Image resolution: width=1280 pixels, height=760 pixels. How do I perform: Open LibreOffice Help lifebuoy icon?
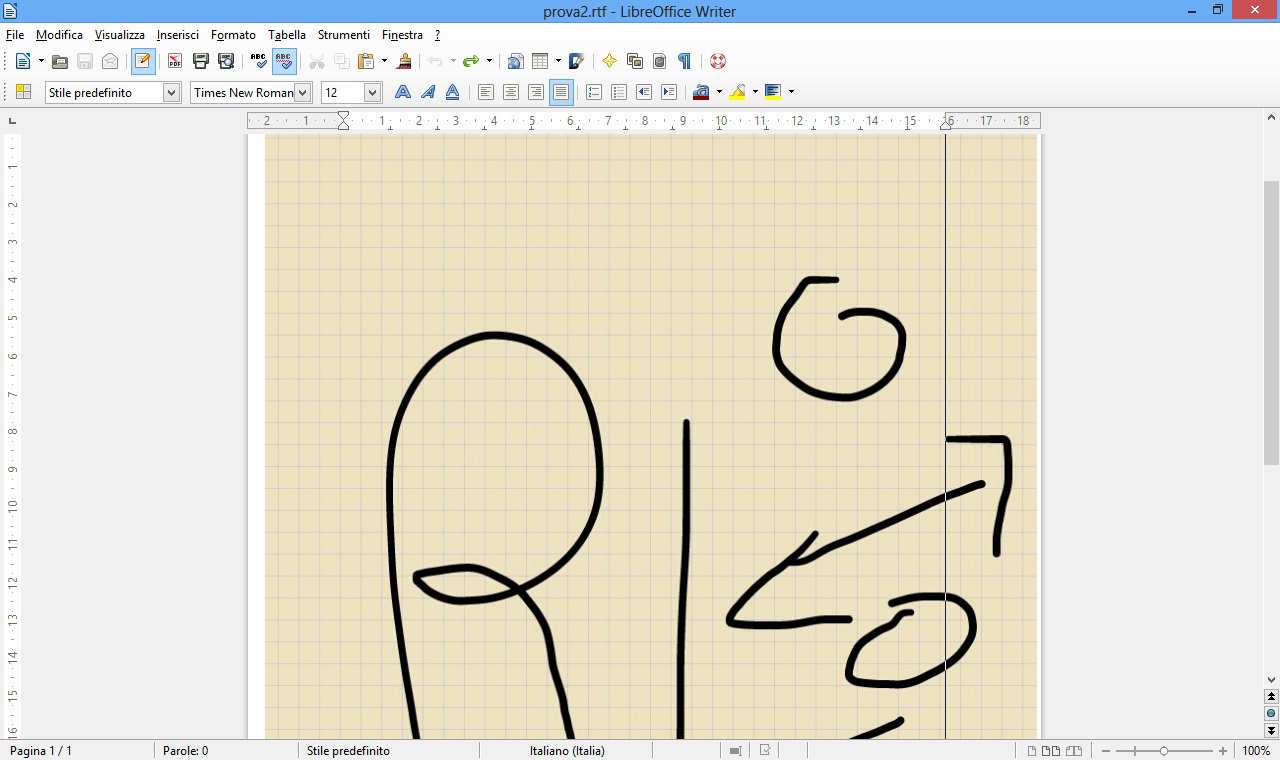(717, 61)
